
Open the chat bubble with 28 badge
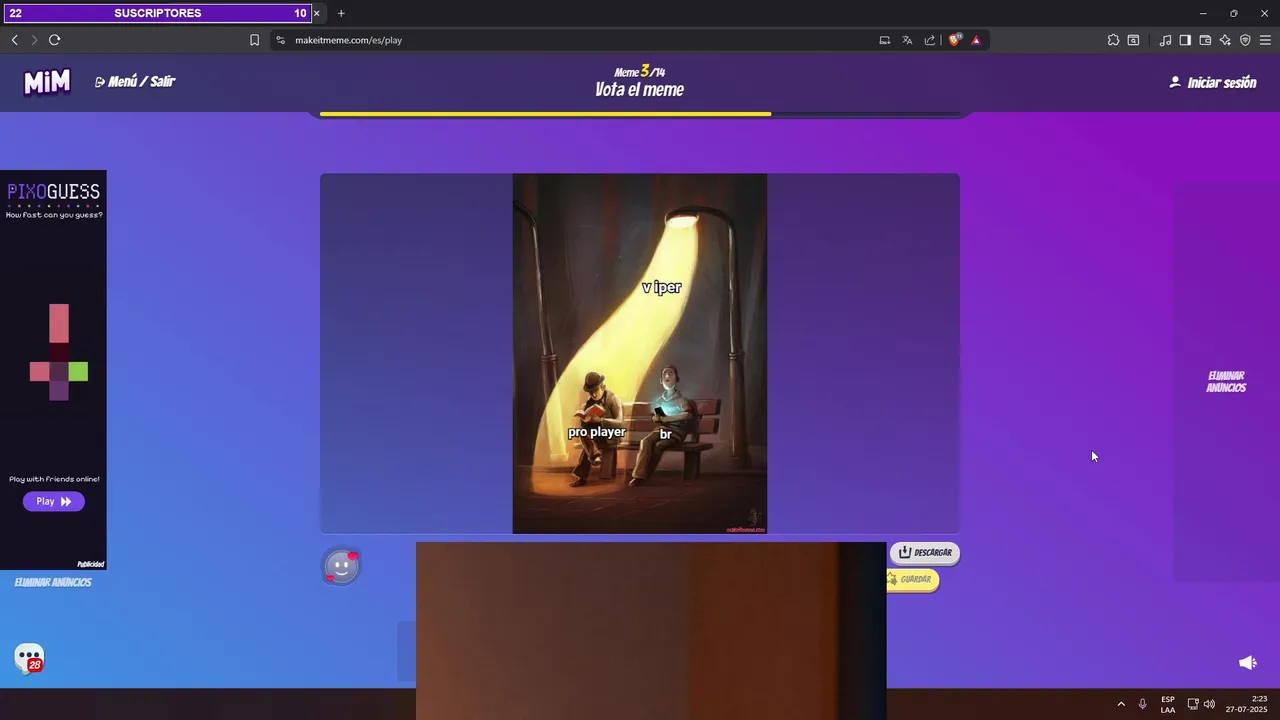click(29, 658)
